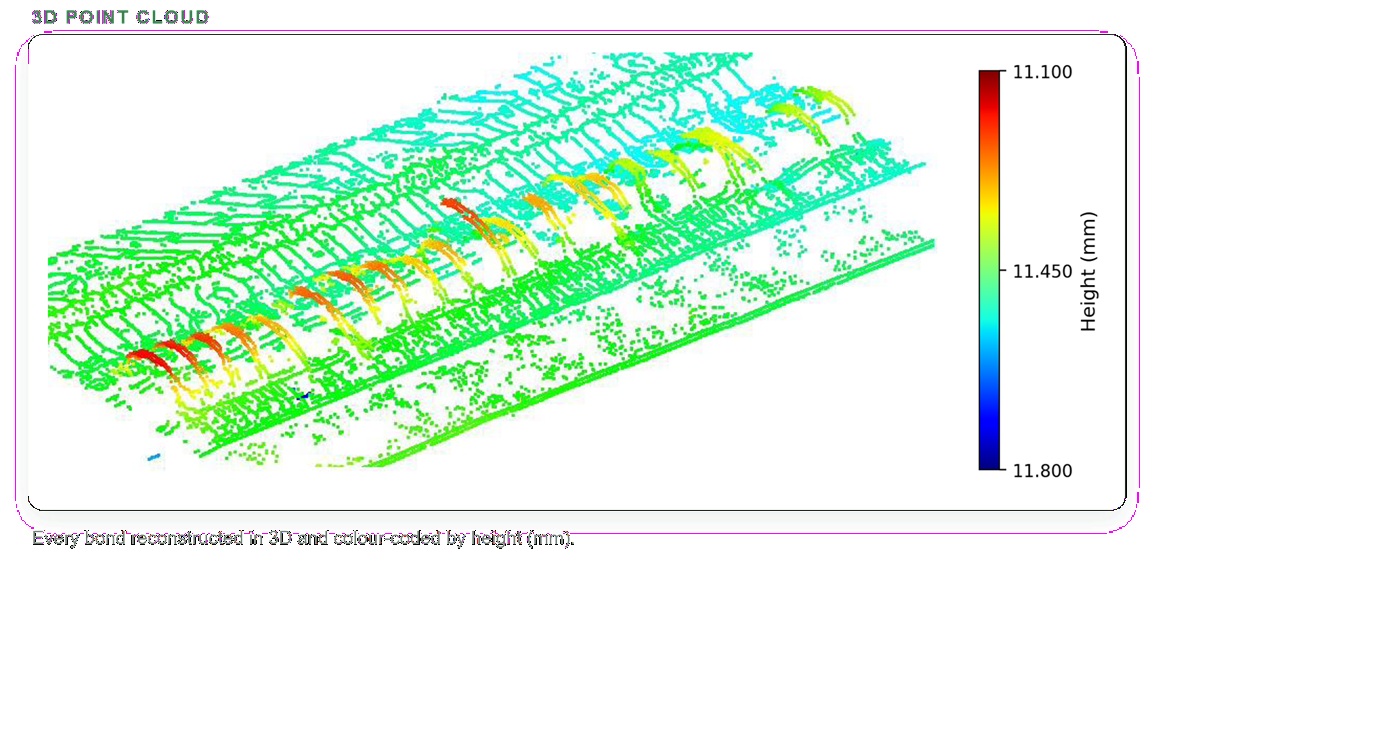
Task: Click the caption text below the point cloud
Action: click(303, 538)
